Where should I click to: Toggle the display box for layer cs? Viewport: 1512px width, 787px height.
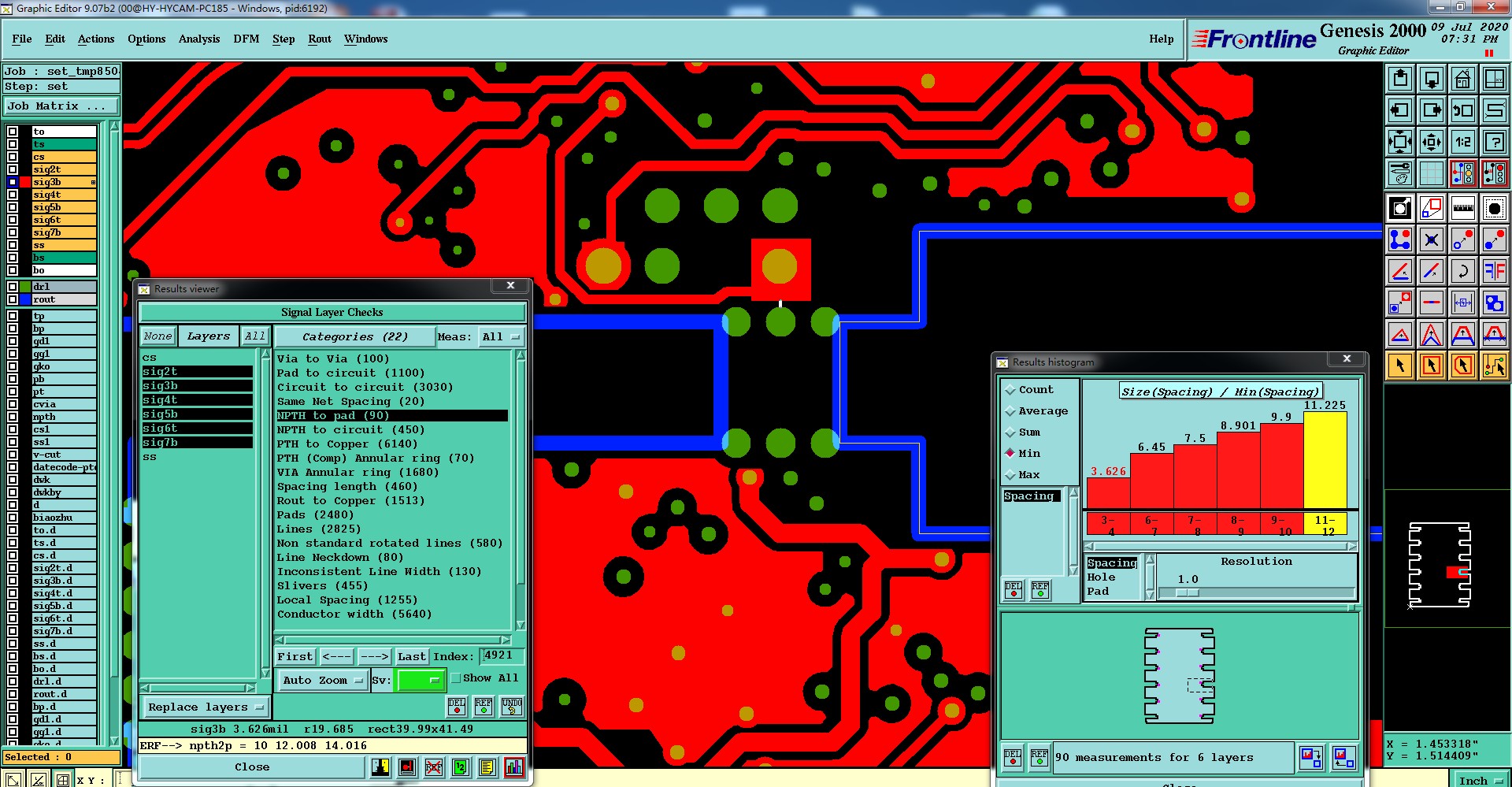tap(13, 157)
